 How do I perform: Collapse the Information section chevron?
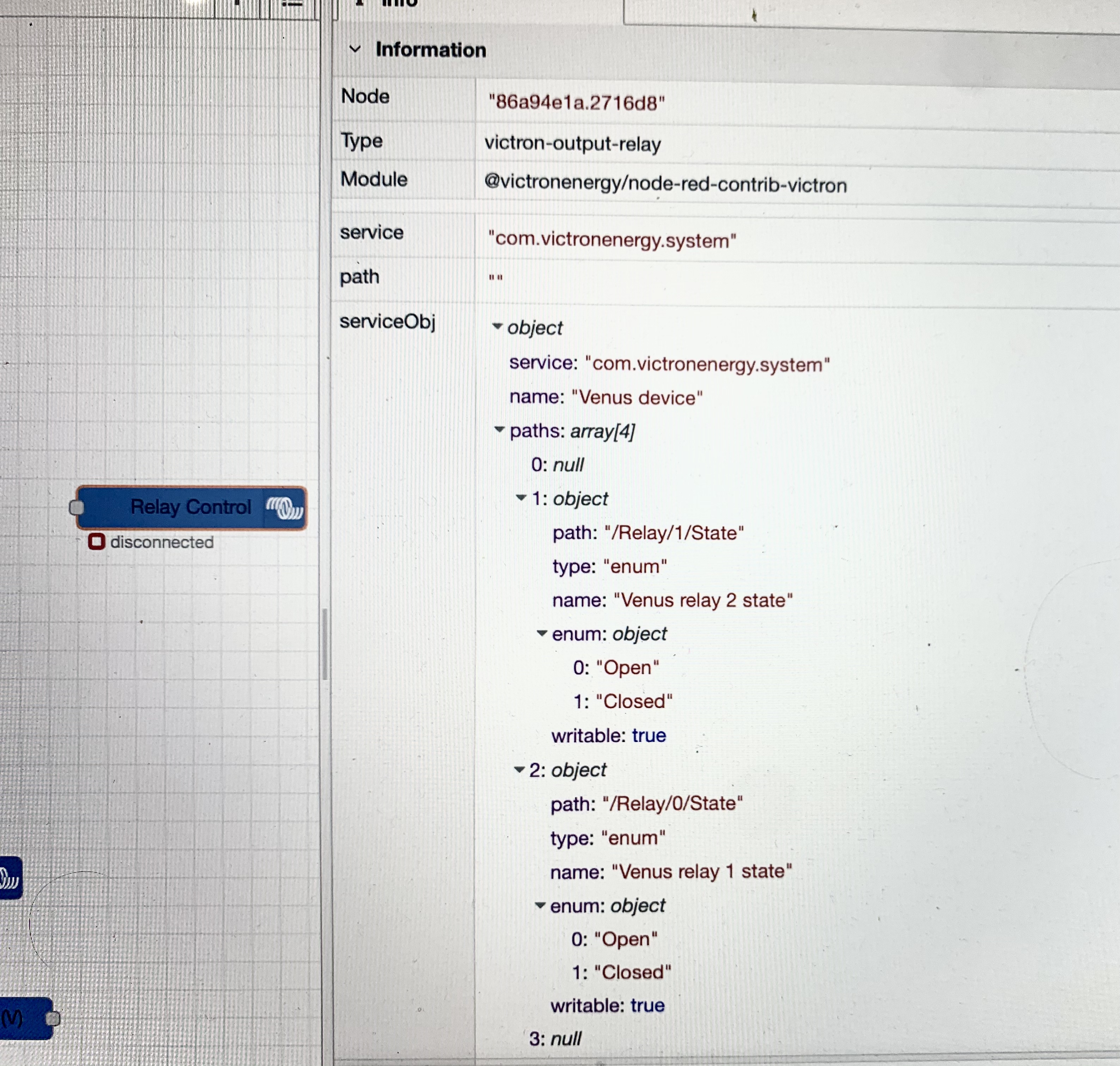355,49
